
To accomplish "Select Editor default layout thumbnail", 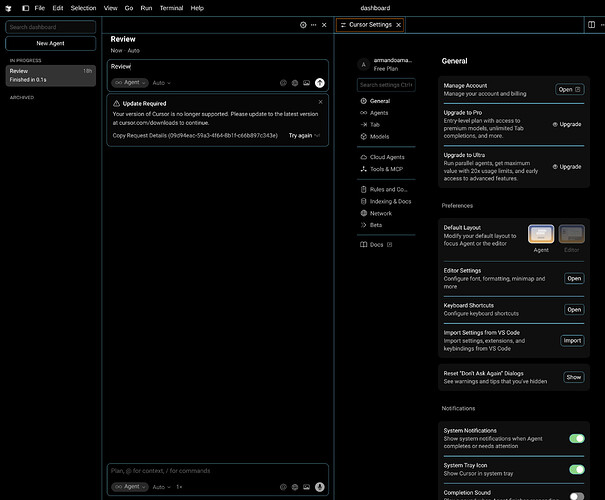I will pyautogui.click(x=571, y=234).
